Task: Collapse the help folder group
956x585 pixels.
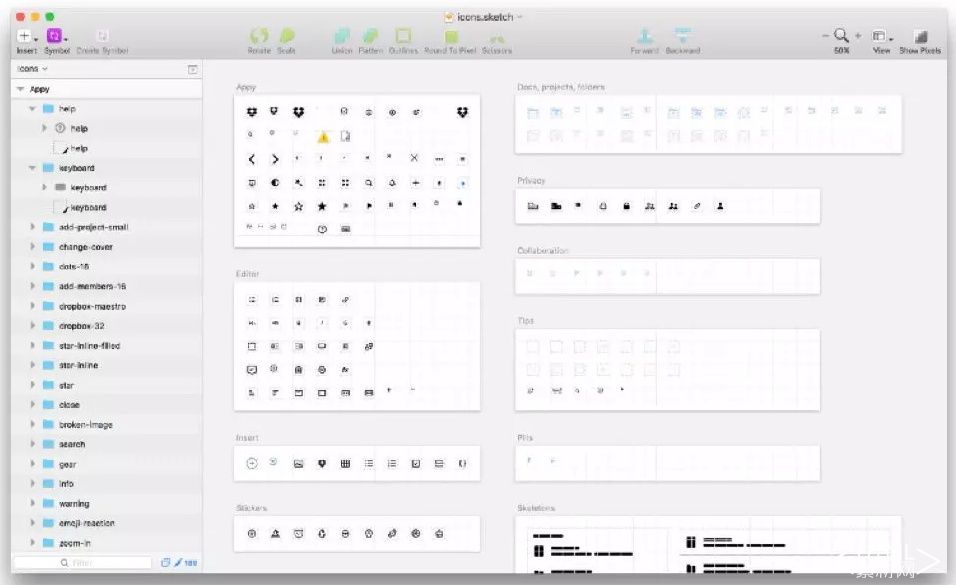Action: click(x=34, y=108)
